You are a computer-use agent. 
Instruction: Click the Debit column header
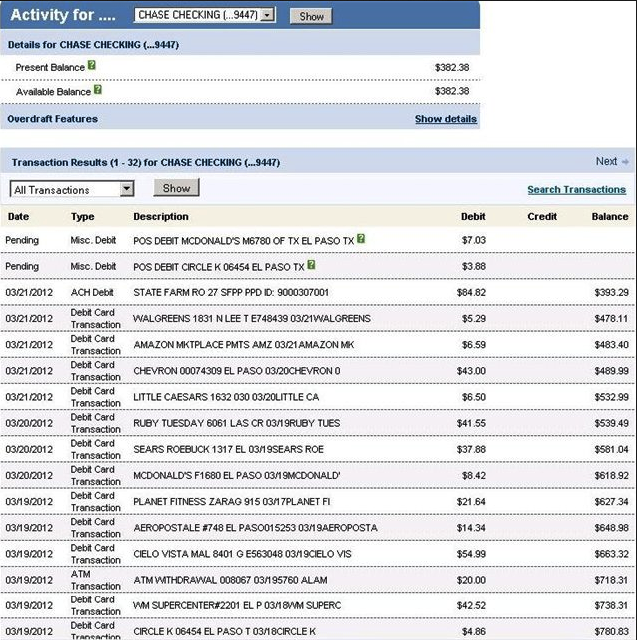click(473, 216)
